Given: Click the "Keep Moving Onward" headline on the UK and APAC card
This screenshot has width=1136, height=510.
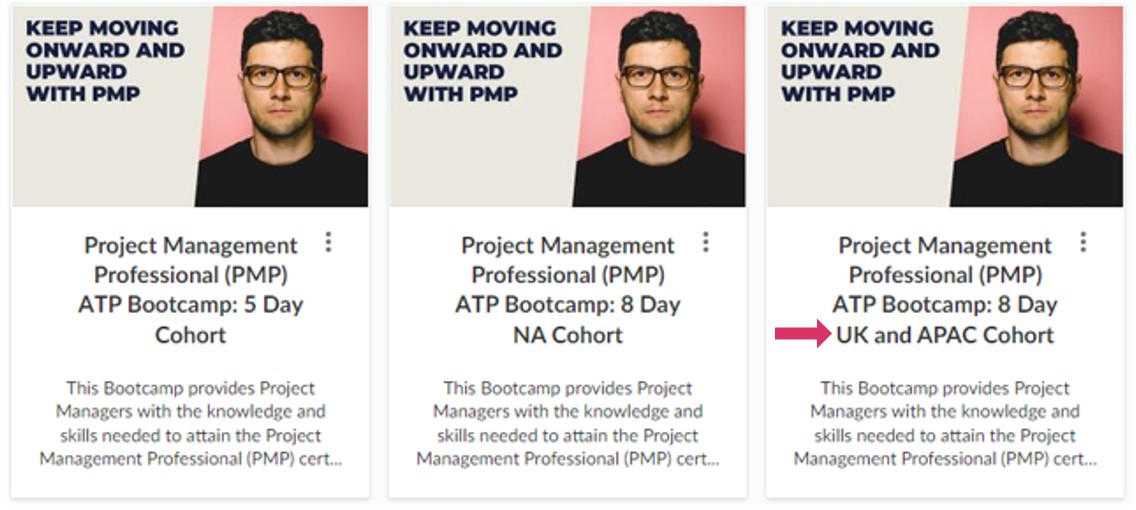Looking at the screenshot, I should [859, 60].
